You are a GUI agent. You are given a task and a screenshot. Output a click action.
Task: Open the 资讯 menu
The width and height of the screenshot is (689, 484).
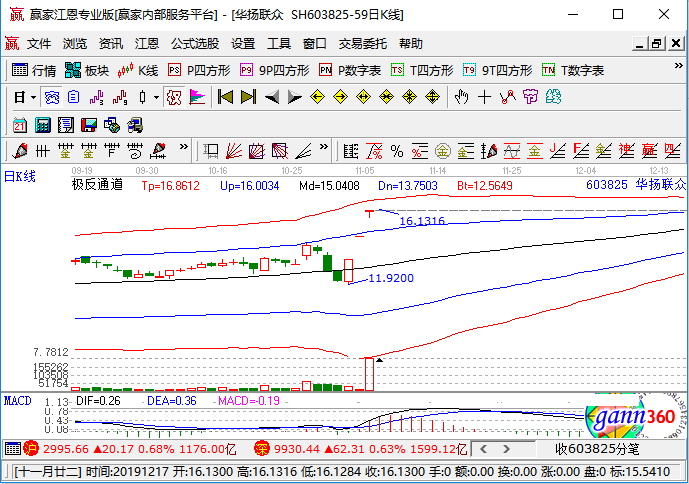click(x=111, y=44)
